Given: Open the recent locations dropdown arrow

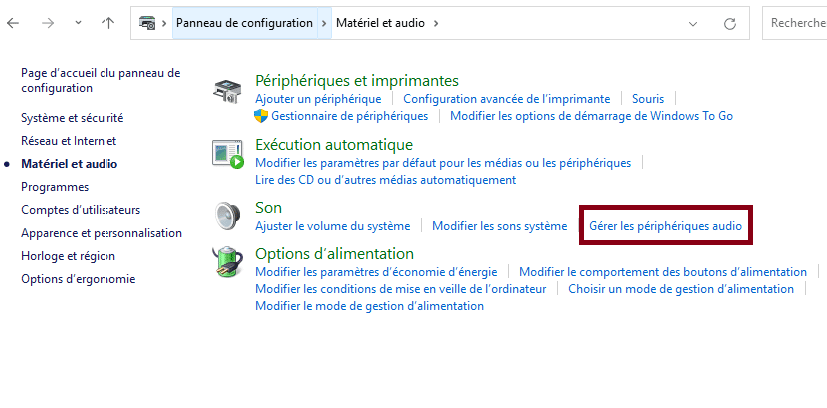Looking at the screenshot, I should [77, 22].
